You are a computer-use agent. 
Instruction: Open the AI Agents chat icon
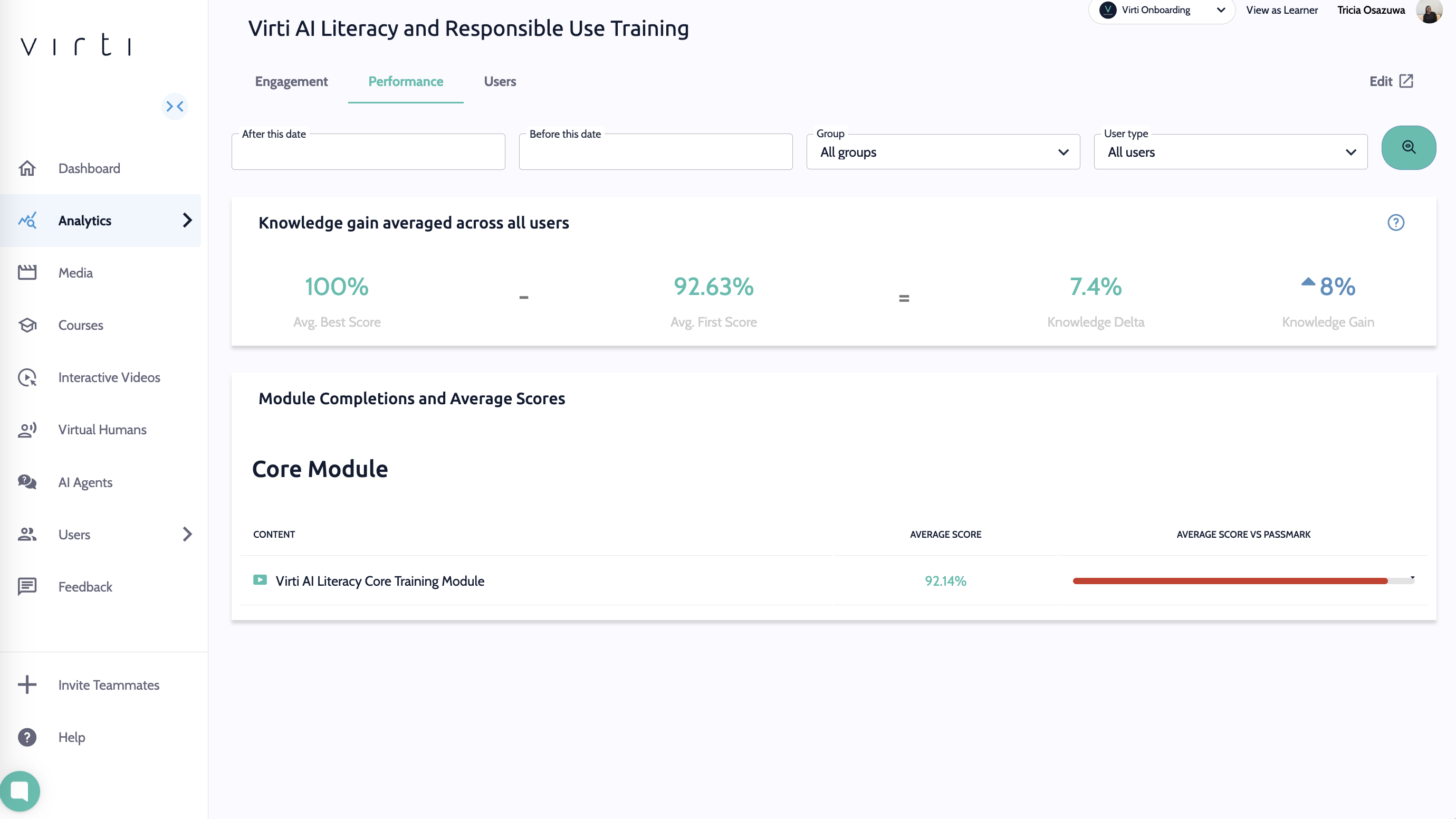pyautogui.click(x=27, y=482)
